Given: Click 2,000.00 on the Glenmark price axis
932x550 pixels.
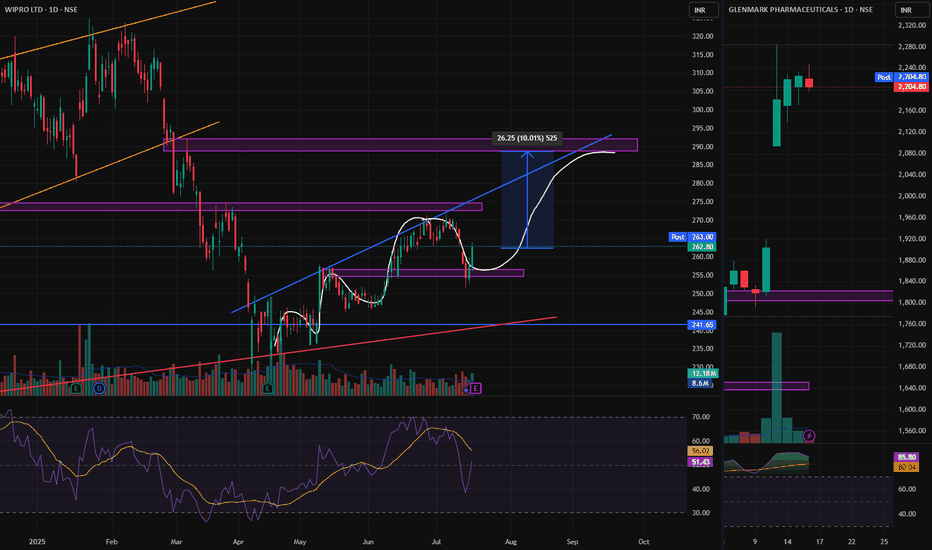Looking at the screenshot, I should point(912,196).
